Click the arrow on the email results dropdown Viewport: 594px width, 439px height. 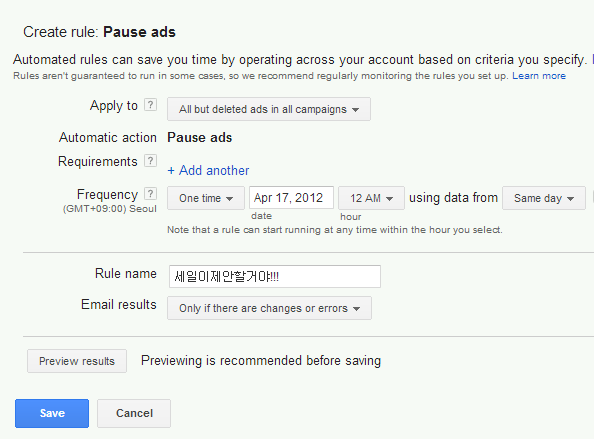pos(356,309)
